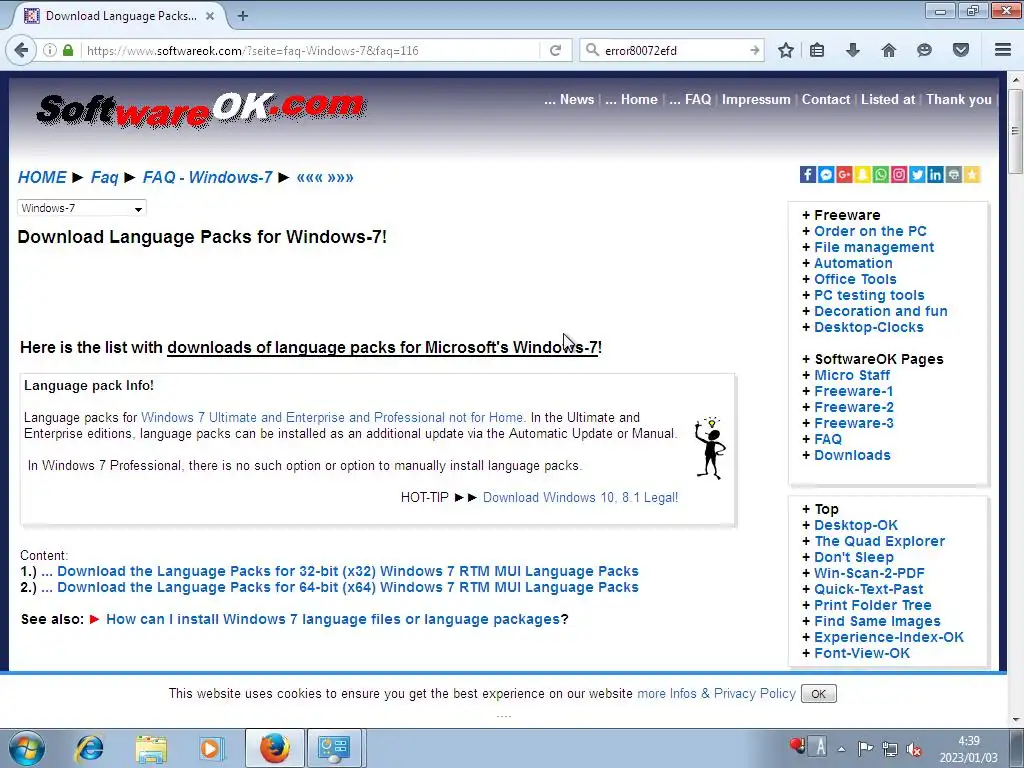This screenshot has height=768, width=1024.
Task: Share page via Instagram icon
Action: tap(899, 174)
